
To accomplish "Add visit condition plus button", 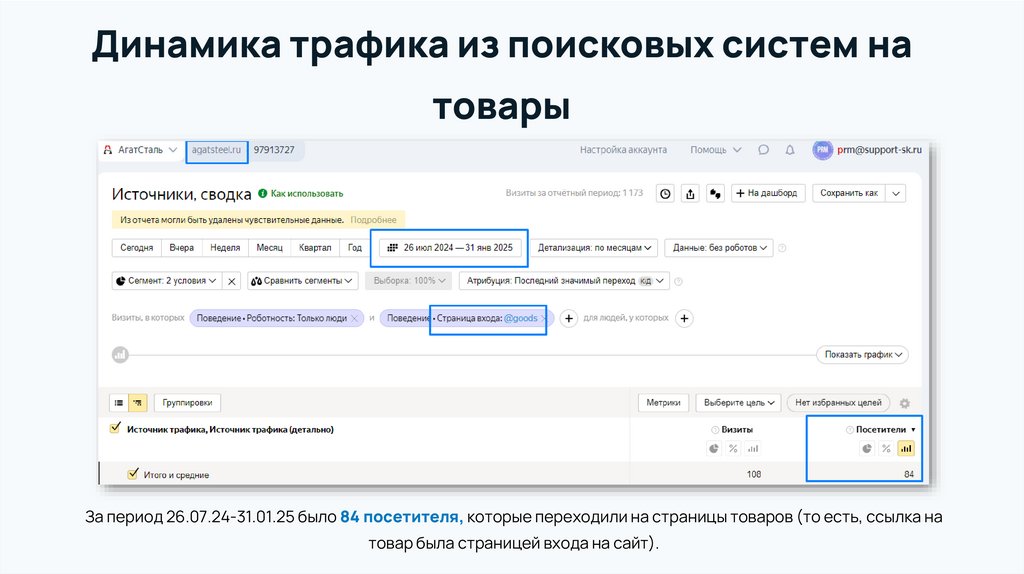I will [569, 318].
